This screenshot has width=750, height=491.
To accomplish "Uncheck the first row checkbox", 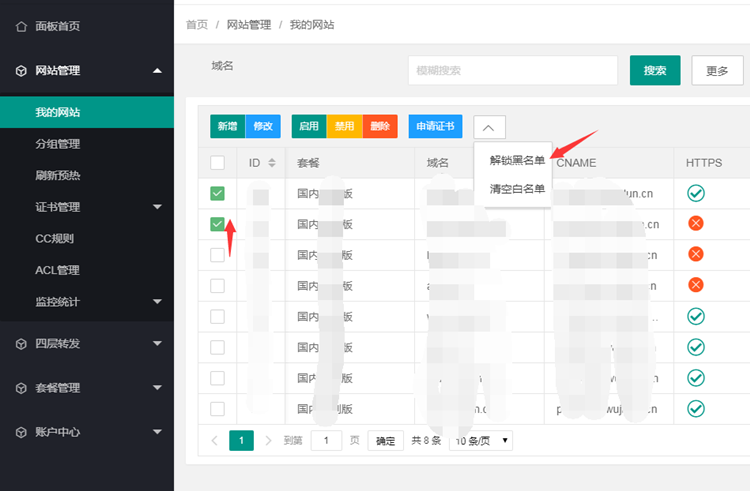I will point(217,193).
